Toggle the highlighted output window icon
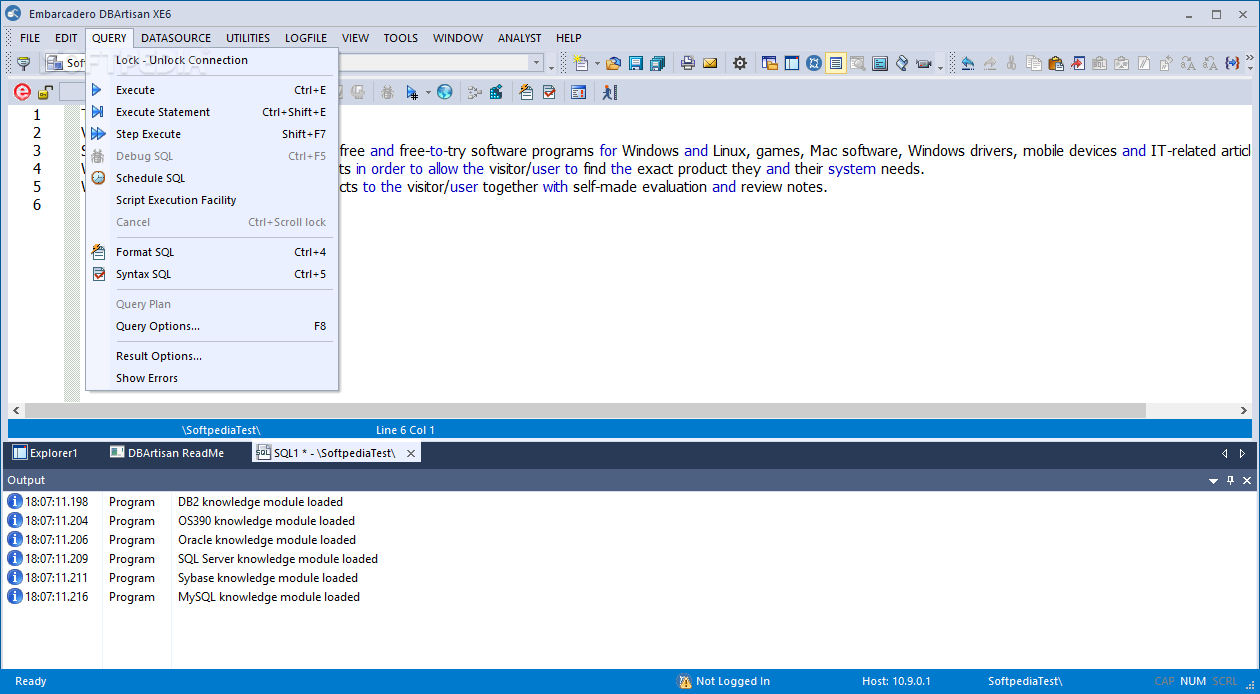 point(836,63)
